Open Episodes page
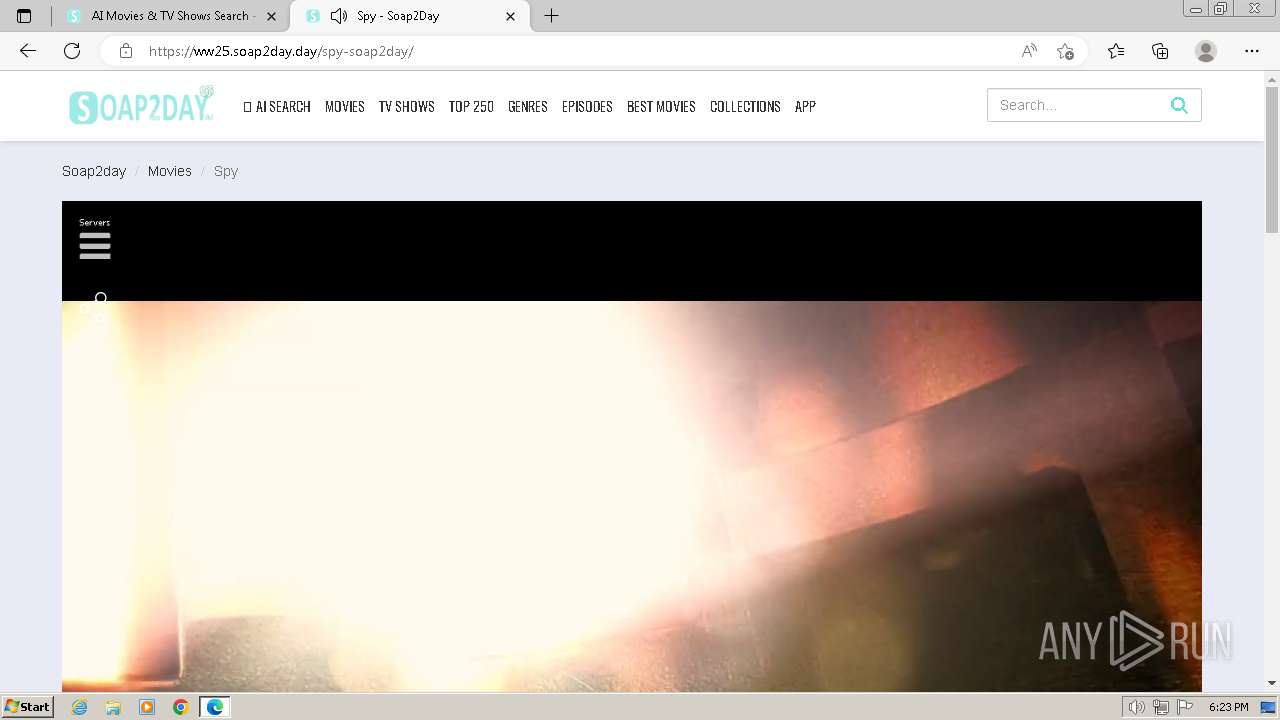Screen dimensions: 1280x720 tap(587, 106)
